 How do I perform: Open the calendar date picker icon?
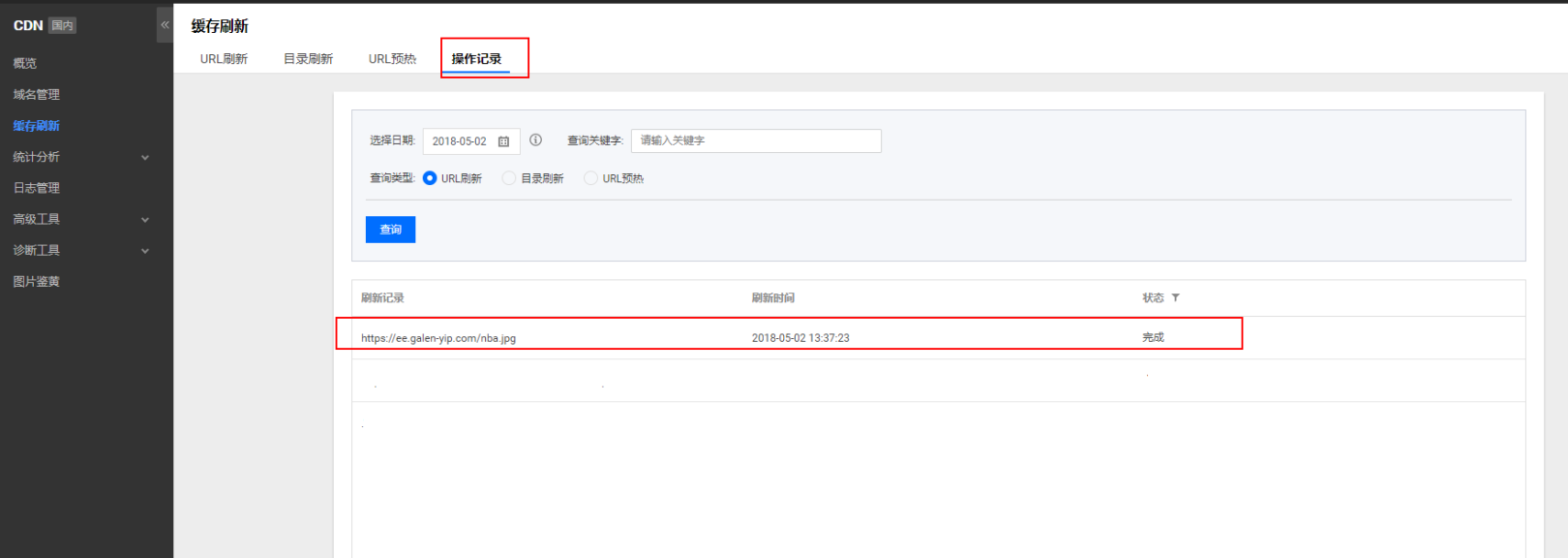(503, 141)
